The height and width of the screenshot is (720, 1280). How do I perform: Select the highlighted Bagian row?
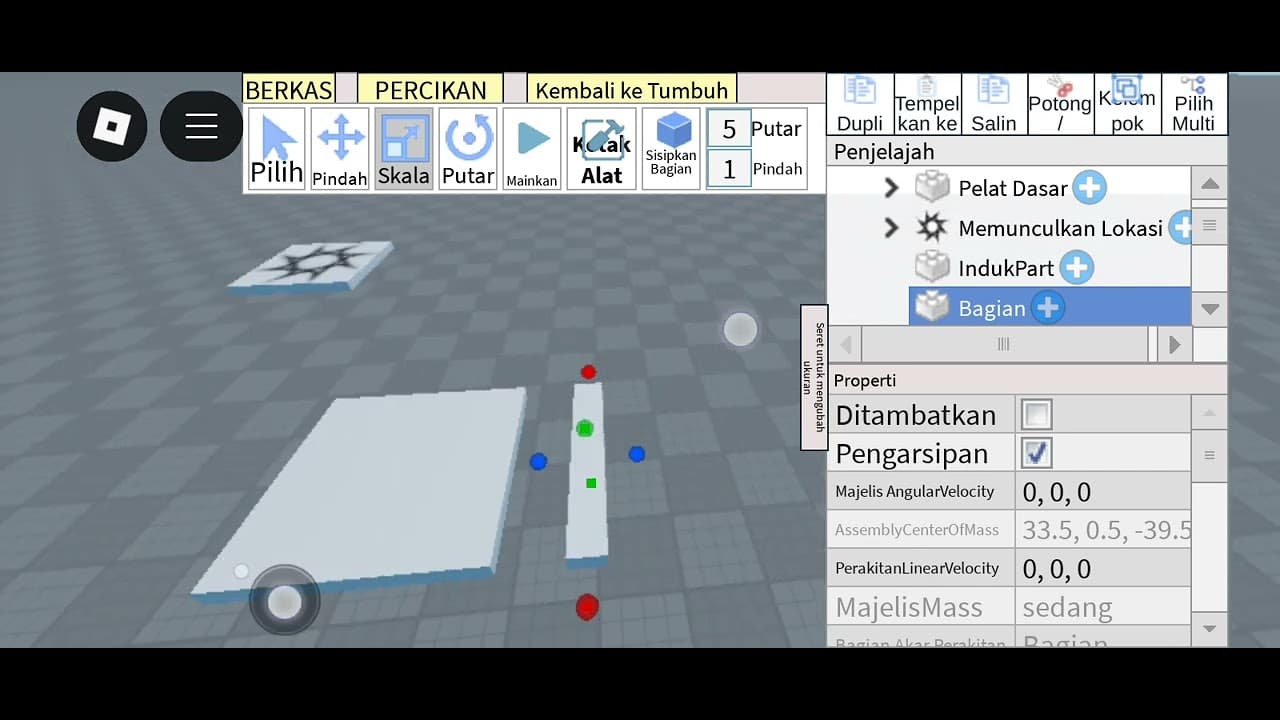1050,307
